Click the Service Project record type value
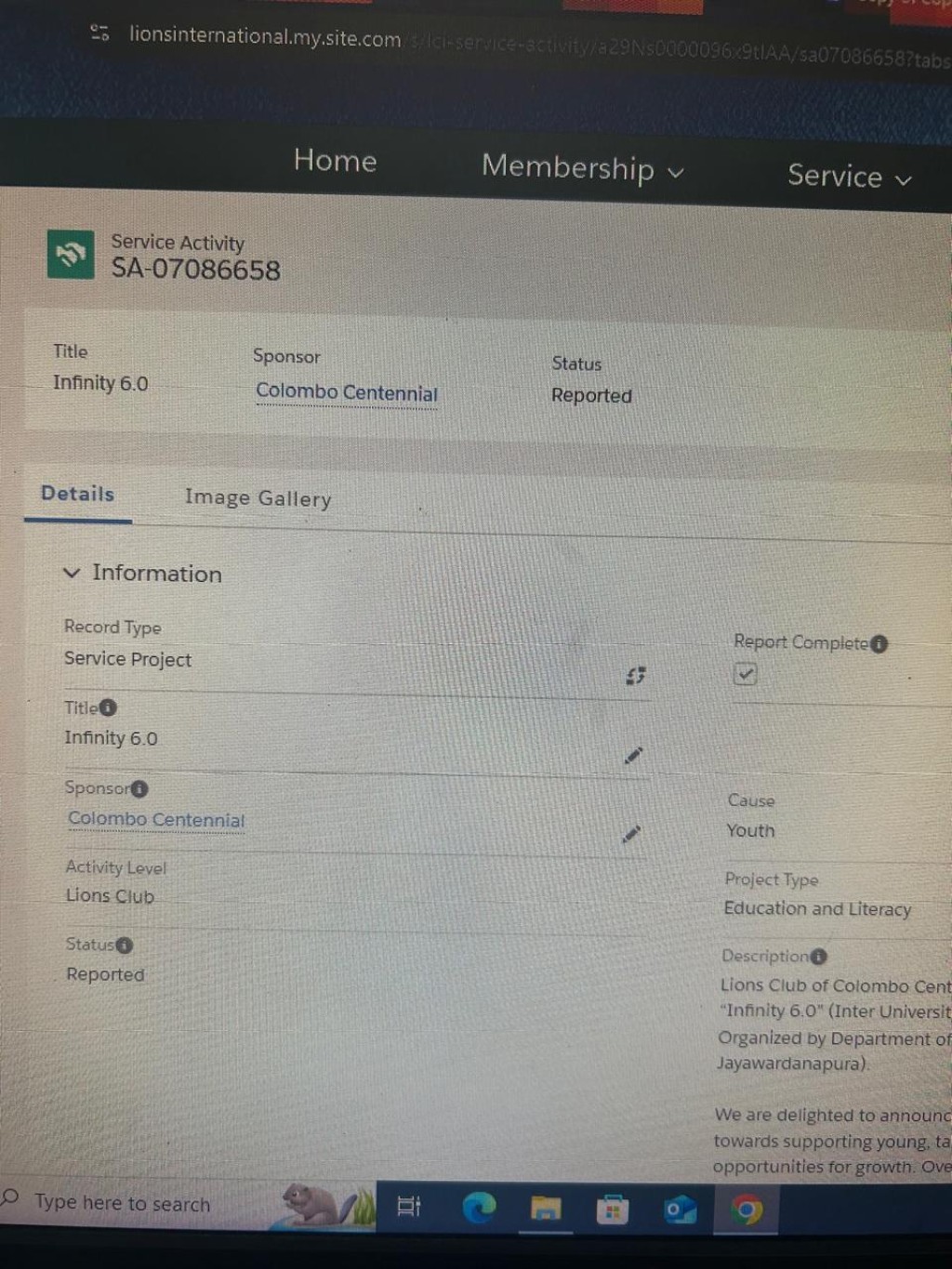Screen dimensions: 952x1269 [x=128, y=659]
